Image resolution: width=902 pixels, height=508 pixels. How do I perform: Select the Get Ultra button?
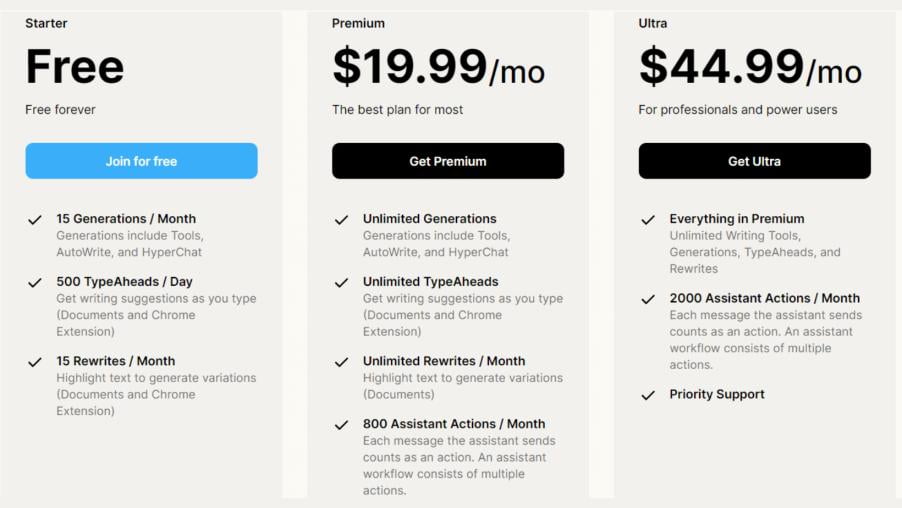754,161
